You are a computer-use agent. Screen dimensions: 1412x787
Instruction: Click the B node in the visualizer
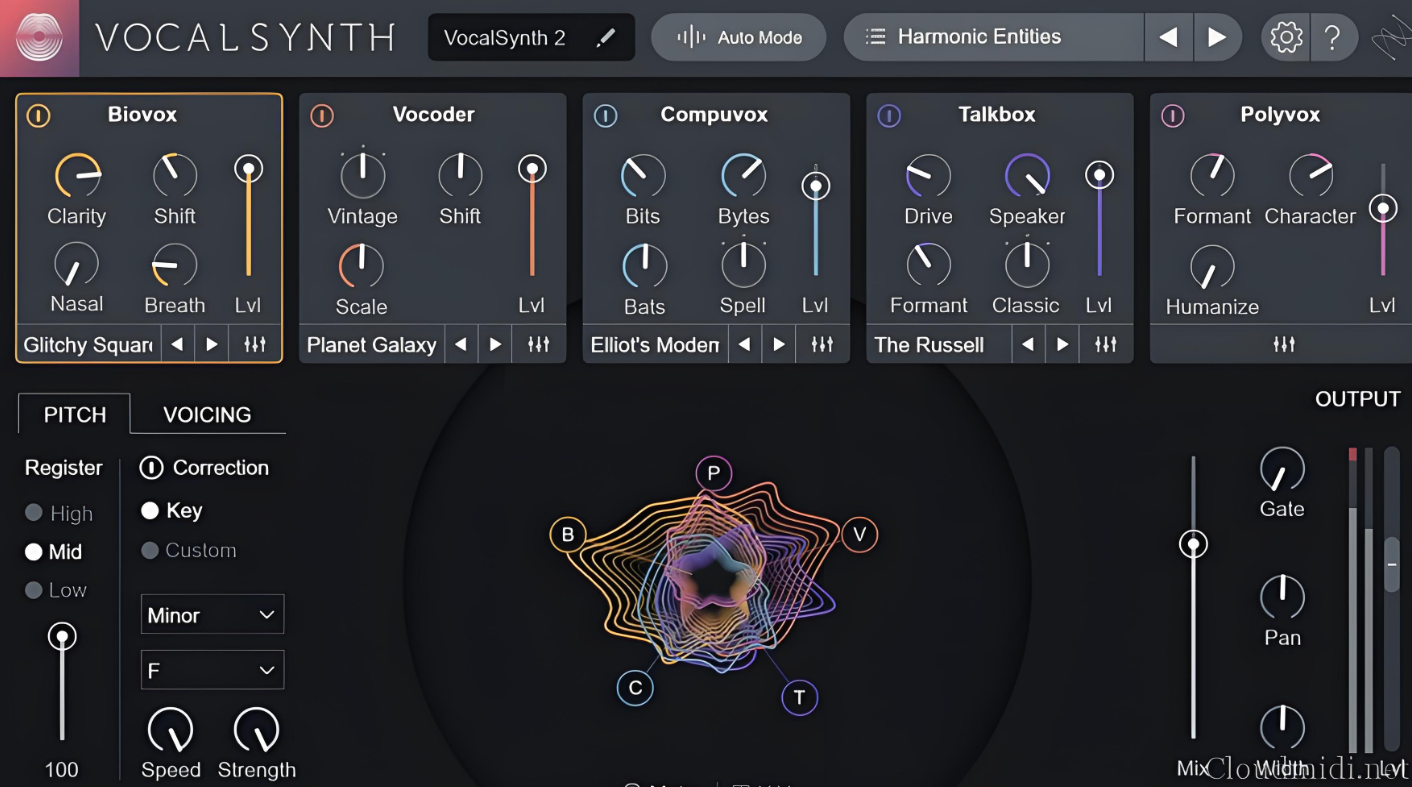coord(568,535)
